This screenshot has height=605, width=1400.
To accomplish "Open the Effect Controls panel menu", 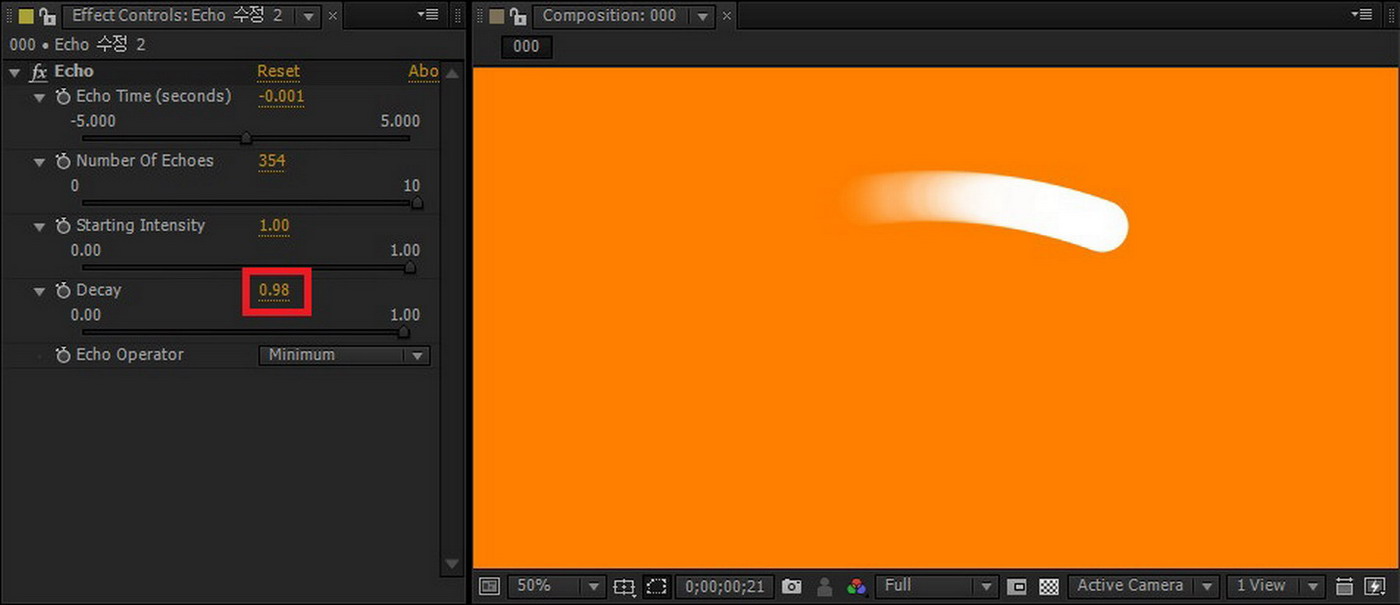I will click(429, 15).
